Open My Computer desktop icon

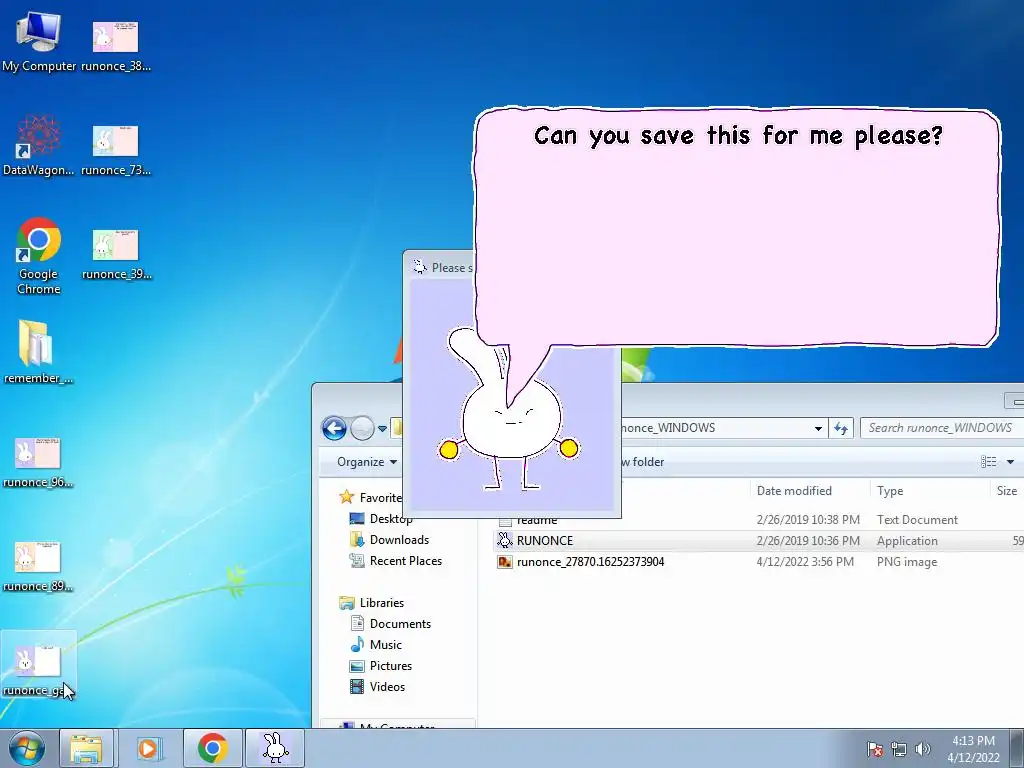click(39, 41)
